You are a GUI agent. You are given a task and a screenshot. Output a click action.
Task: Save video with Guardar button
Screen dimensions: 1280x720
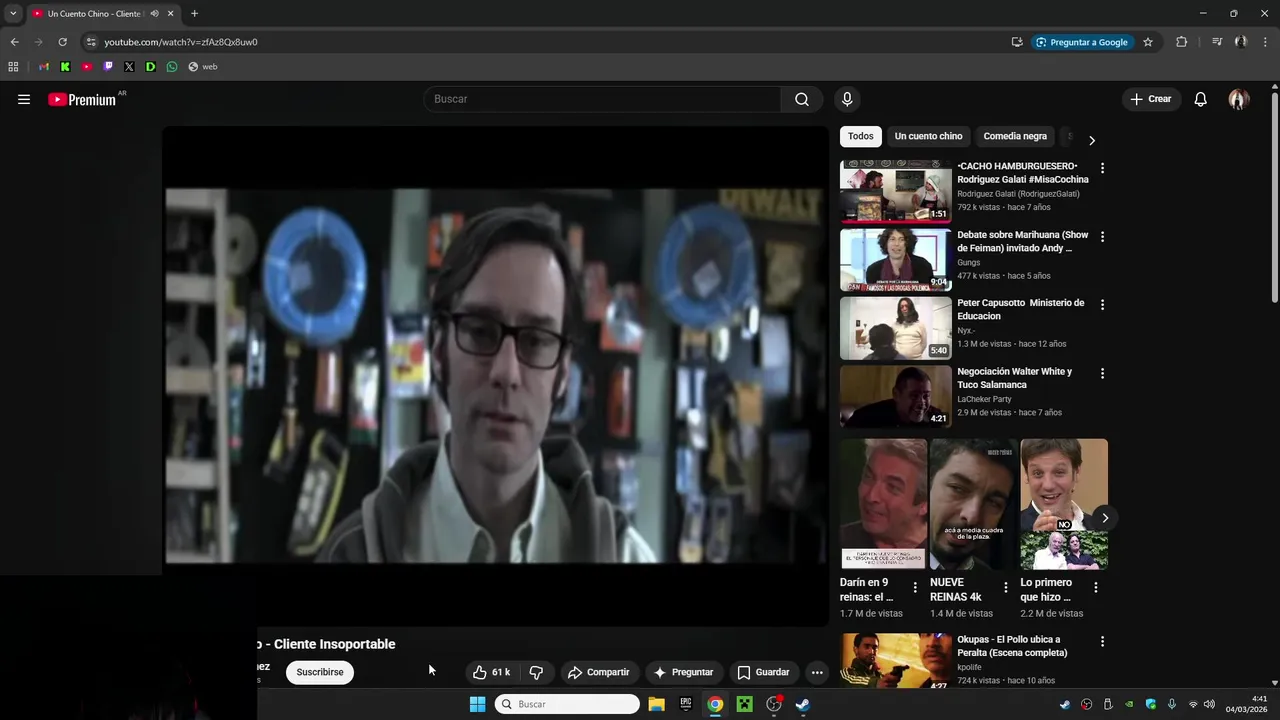point(763,672)
